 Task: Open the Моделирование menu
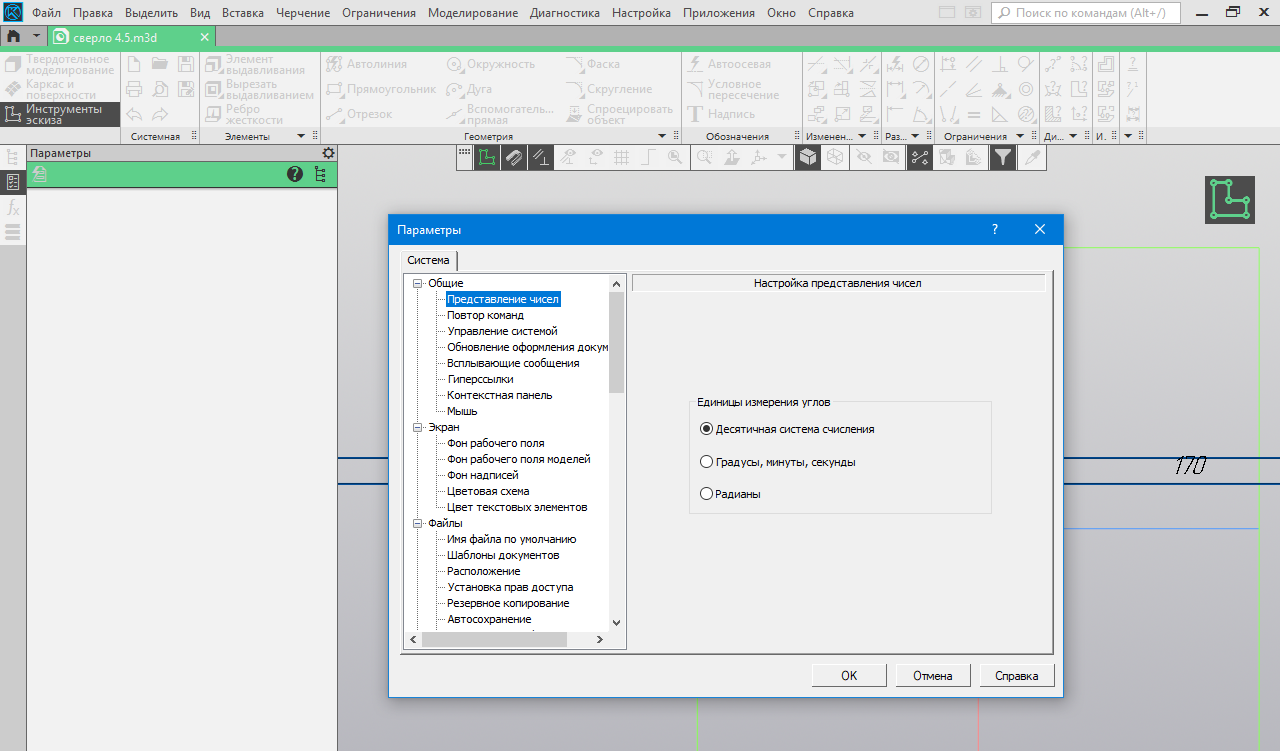tap(473, 13)
